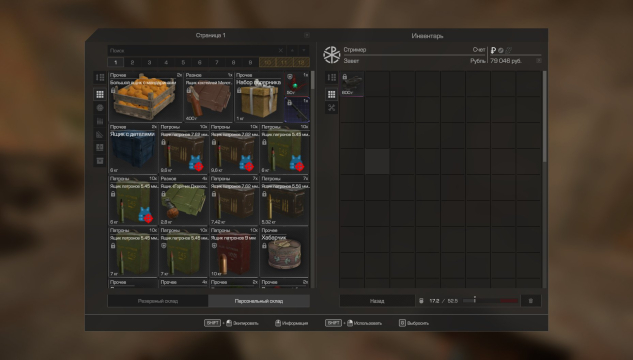Select inventory grid view icon

click(x=331, y=94)
